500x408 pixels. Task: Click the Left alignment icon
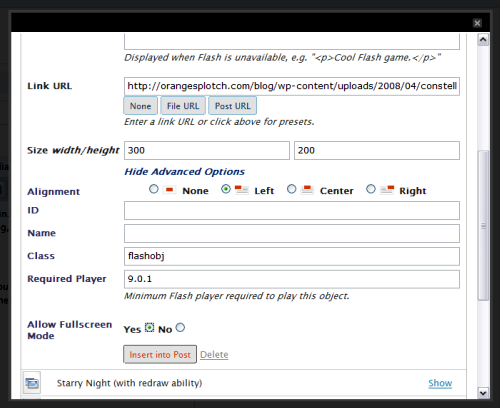click(242, 190)
